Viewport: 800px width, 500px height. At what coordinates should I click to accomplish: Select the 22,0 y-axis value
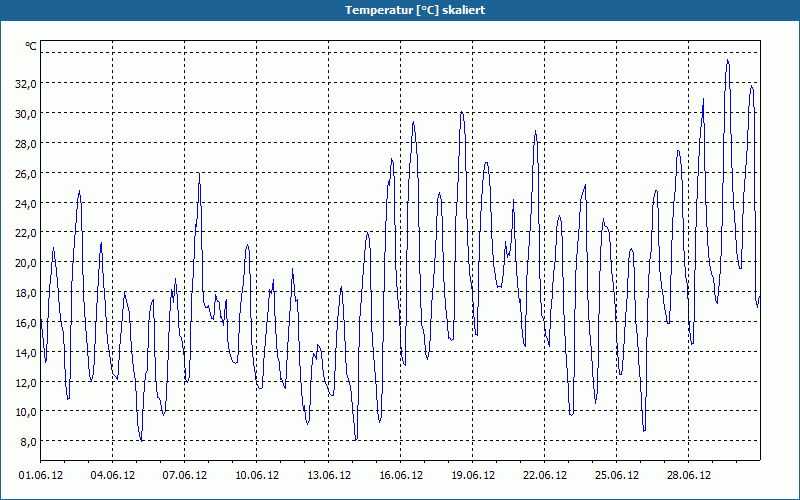point(26,233)
